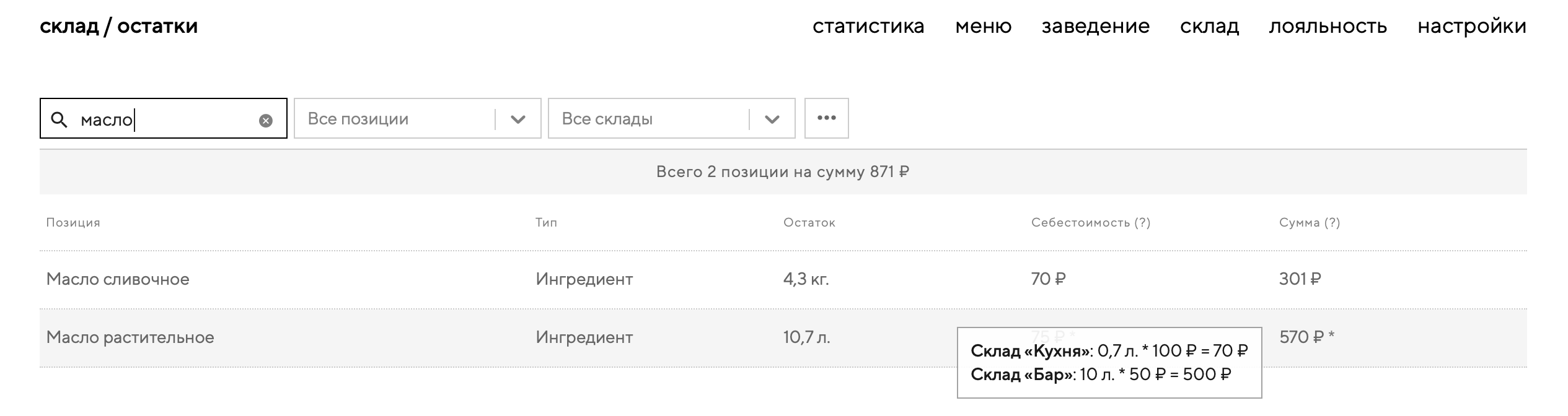Go to the 'статистика' menu
Image resolution: width=1568 pixels, height=416 pixels.
coord(868,27)
